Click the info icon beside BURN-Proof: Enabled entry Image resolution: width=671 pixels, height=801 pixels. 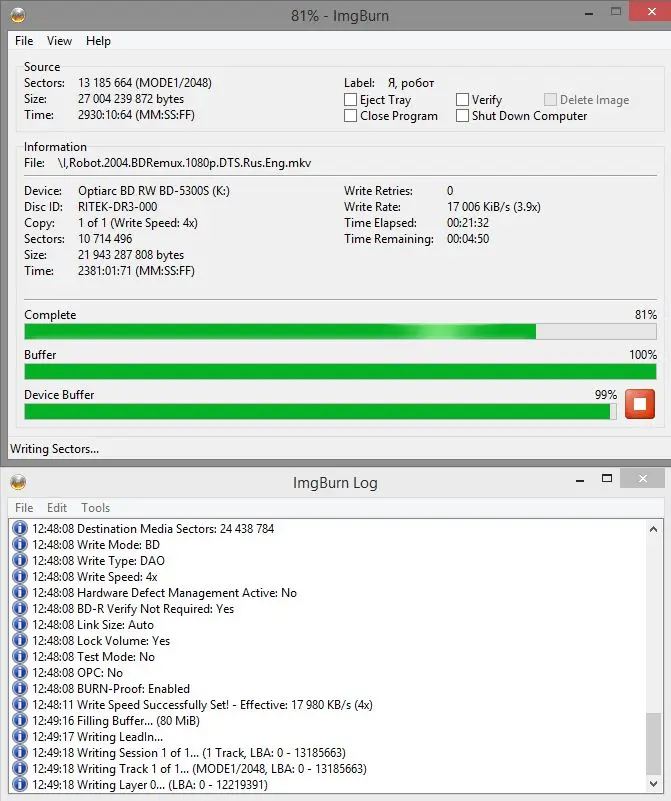pos(19,689)
